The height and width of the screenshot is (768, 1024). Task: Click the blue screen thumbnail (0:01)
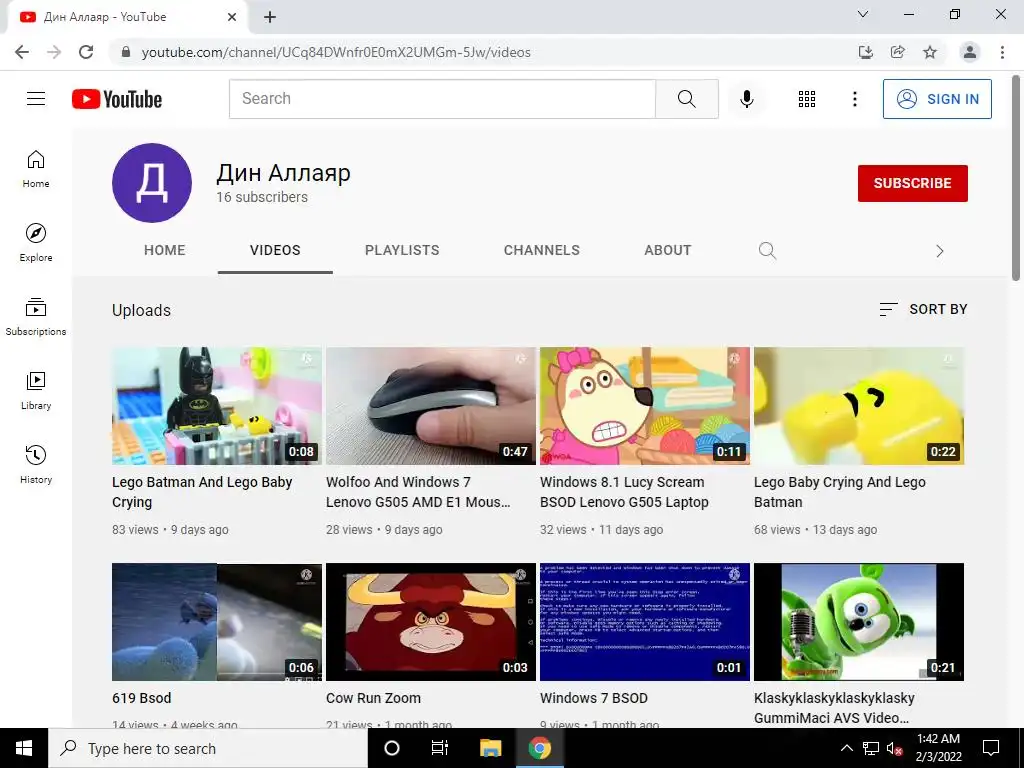(645, 622)
